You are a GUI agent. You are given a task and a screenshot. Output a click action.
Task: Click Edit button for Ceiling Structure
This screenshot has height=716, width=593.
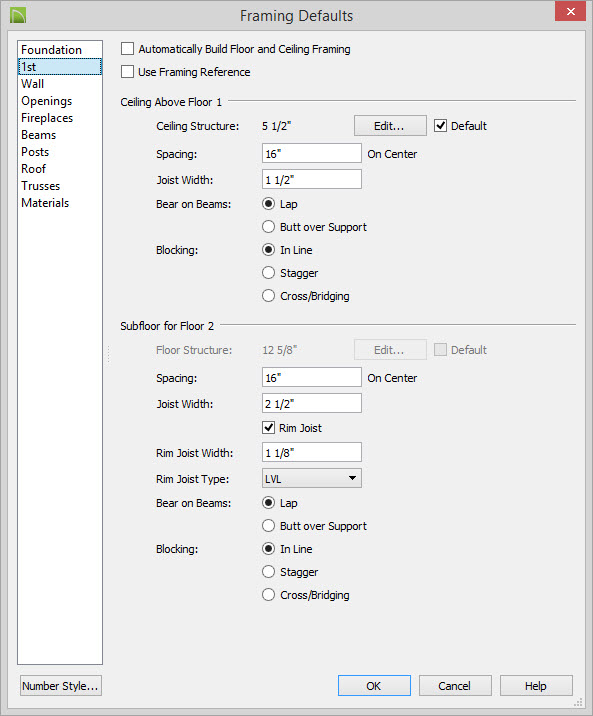390,126
